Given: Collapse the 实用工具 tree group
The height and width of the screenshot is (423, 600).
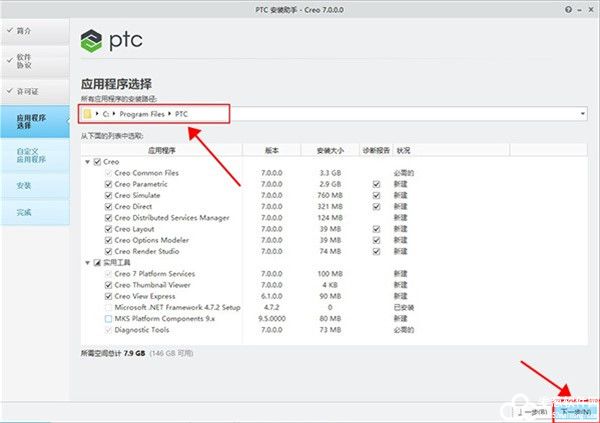Looking at the screenshot, I should click(87, 263).
